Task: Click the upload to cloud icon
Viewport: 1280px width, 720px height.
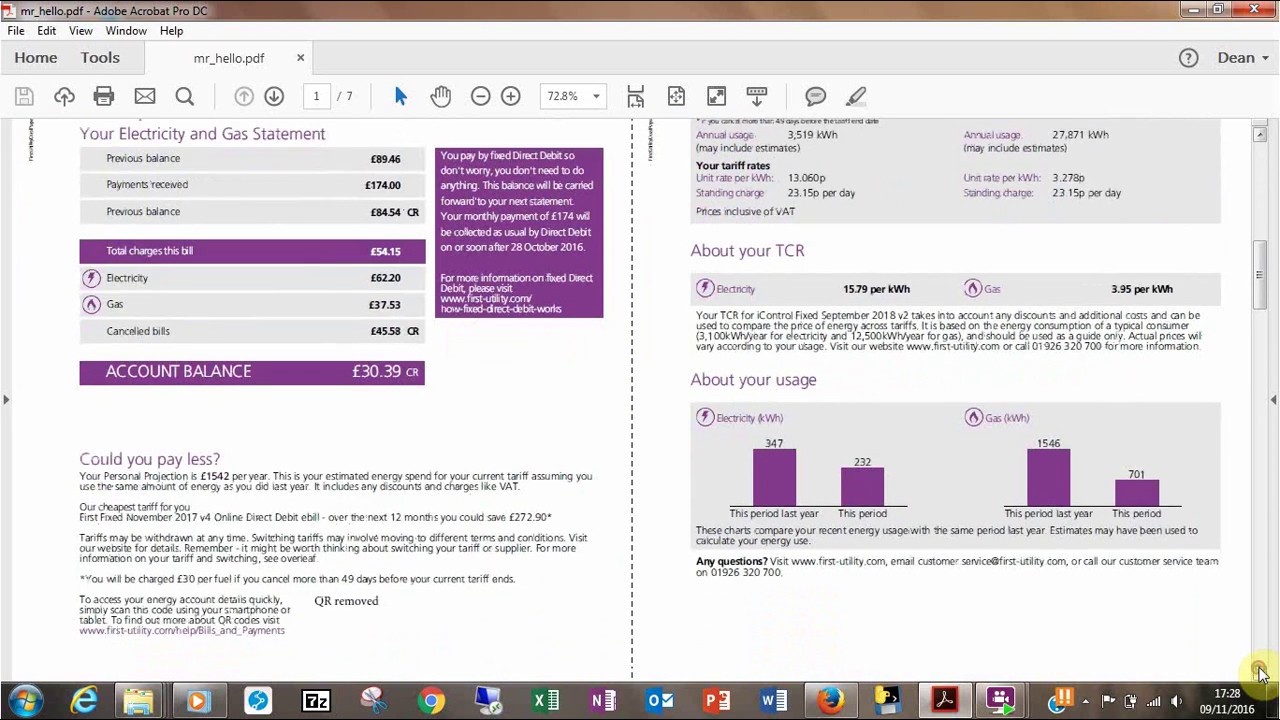Action: (64, 96)
